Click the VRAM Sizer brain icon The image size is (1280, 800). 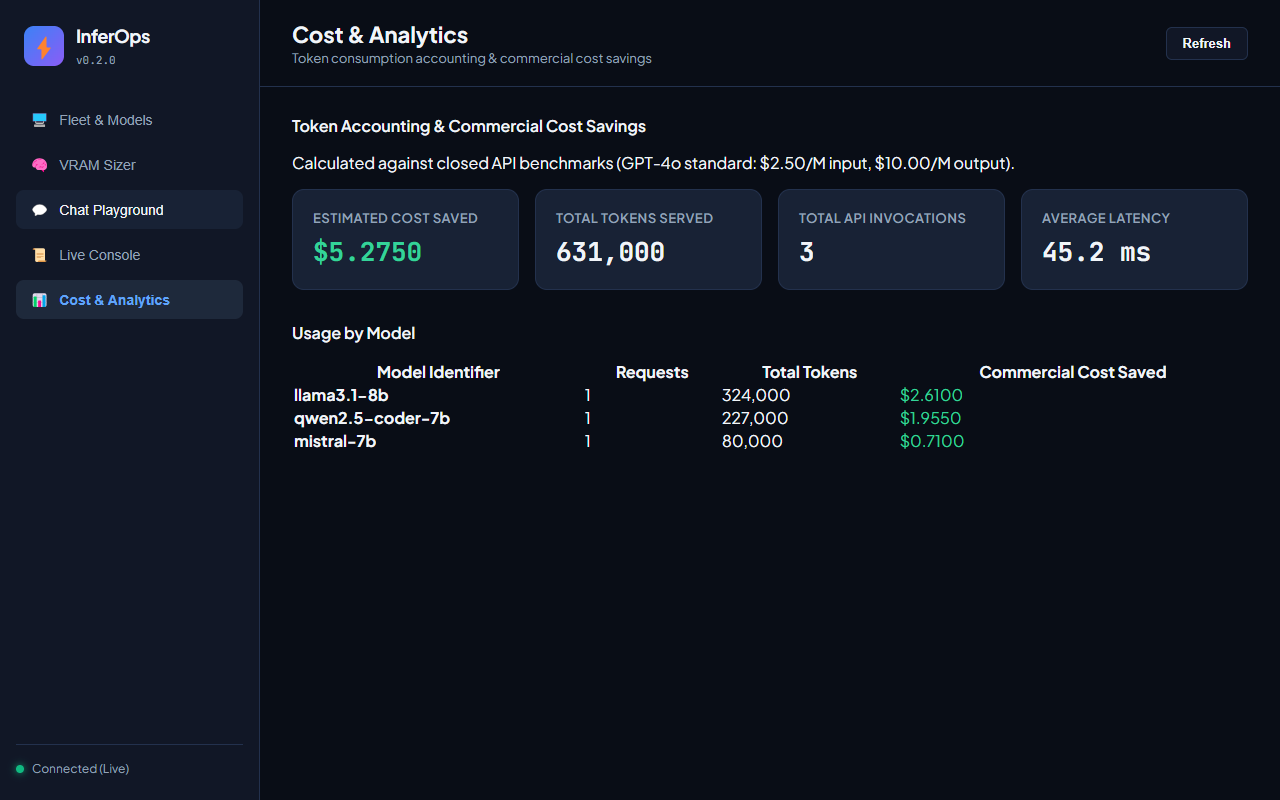[40, 165]
